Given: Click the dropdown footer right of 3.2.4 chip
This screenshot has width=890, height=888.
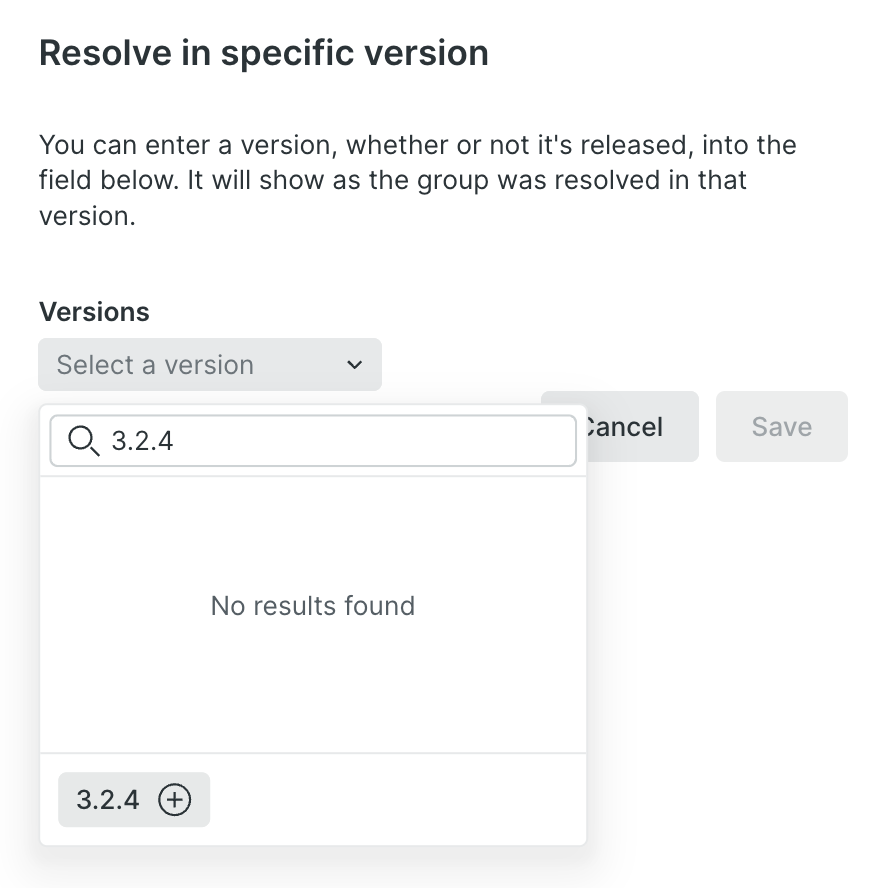Looking at the screenshot, I should tap(400, 800).
